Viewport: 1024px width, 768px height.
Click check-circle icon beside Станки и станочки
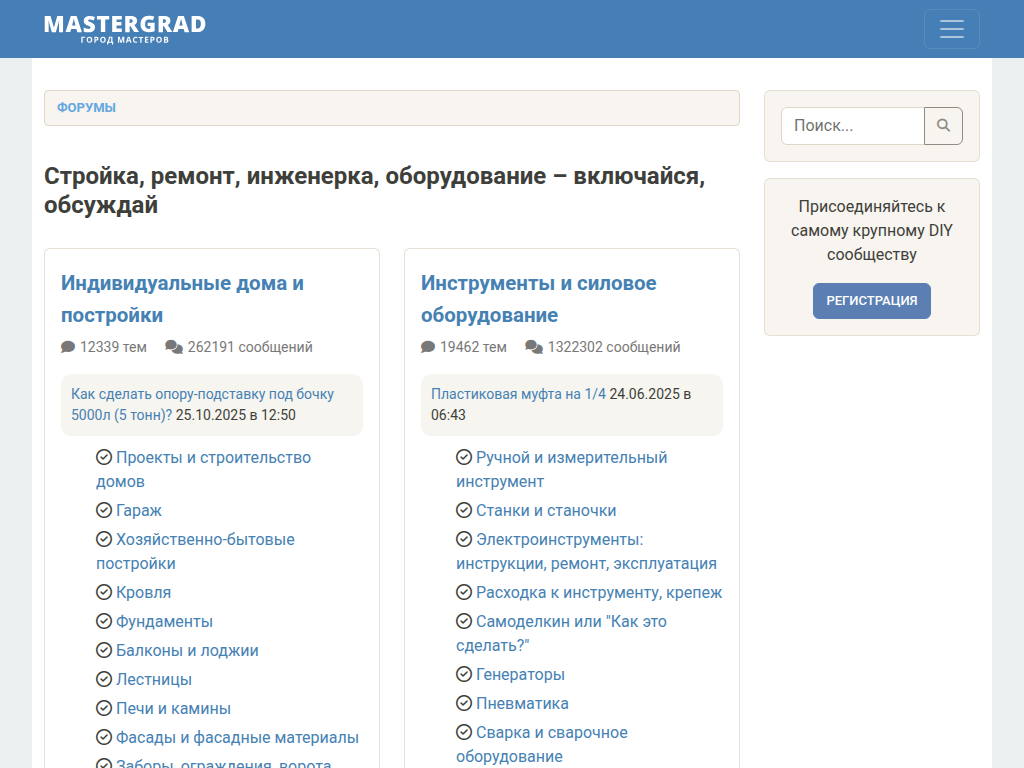click(x=464, y=510)
